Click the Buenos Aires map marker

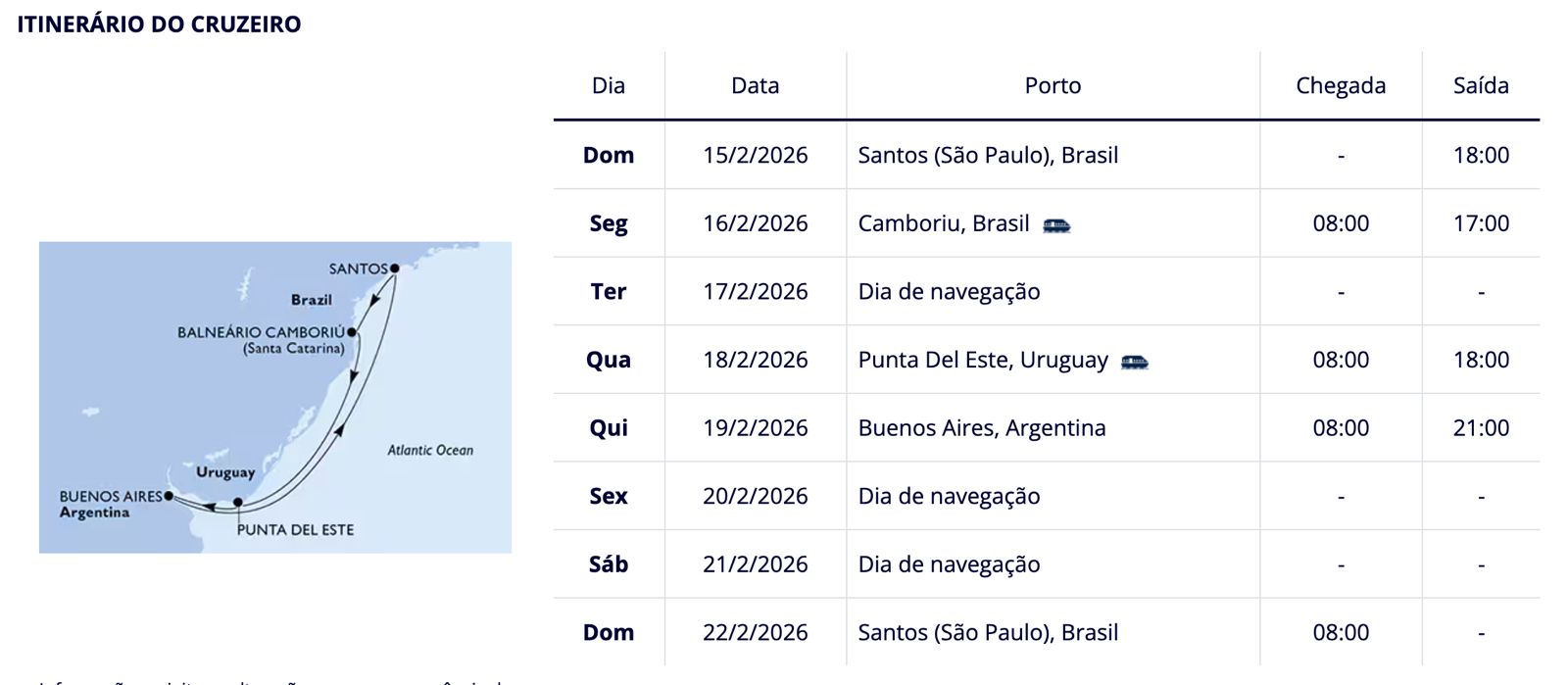tap(169, 496)
